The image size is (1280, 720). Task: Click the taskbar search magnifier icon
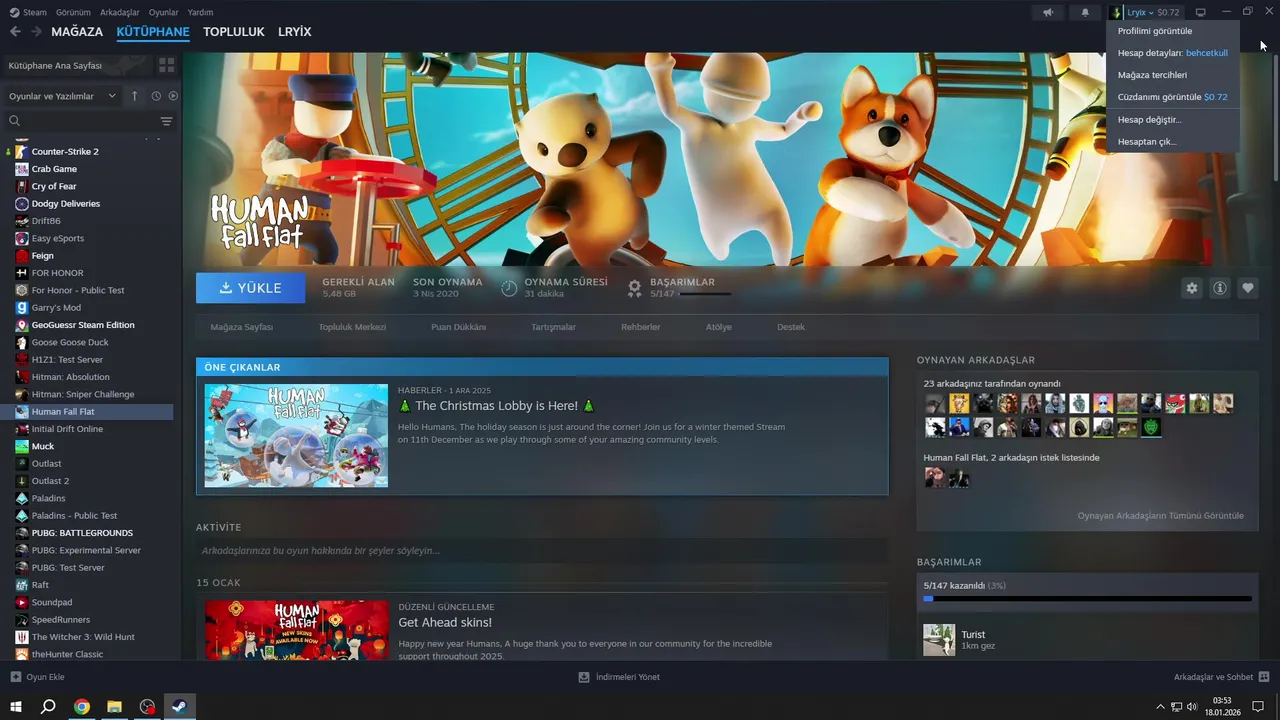coord(48,707)
